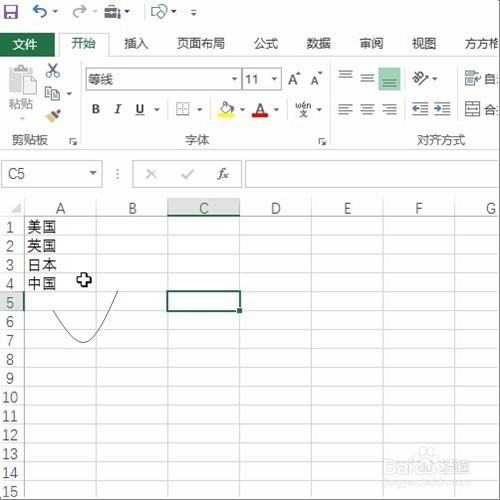Toggle Bold formatting

tap(96, 109)
